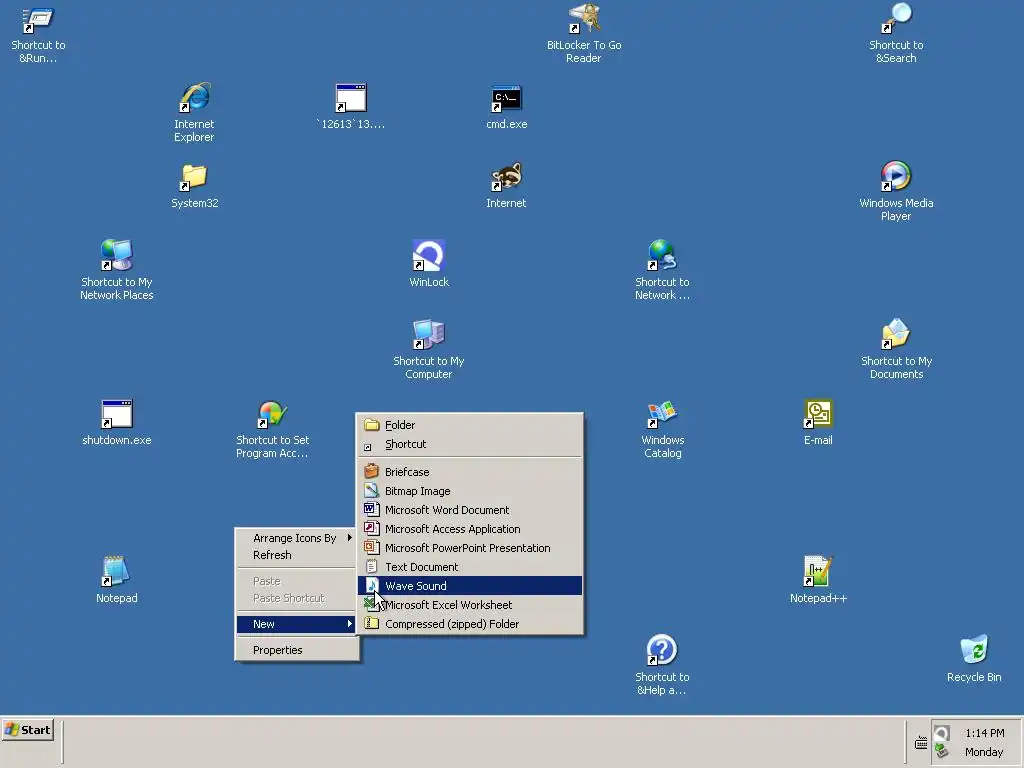This screenshot has width=1024, height=768.
Task: Select Shortcut to Set Program Access icon
Action: 272,428
